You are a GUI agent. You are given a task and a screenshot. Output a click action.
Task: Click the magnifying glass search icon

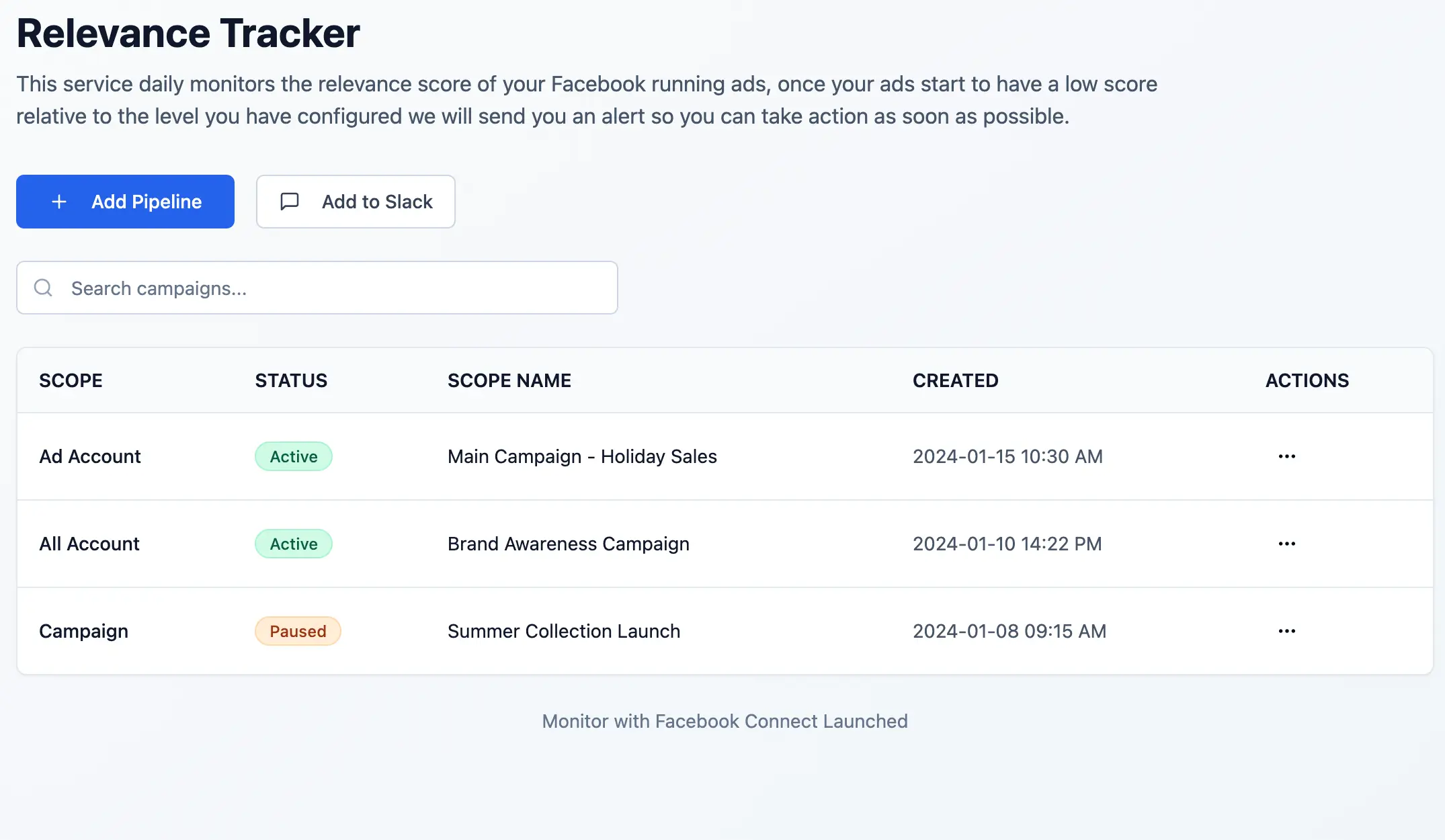point(43,288)
